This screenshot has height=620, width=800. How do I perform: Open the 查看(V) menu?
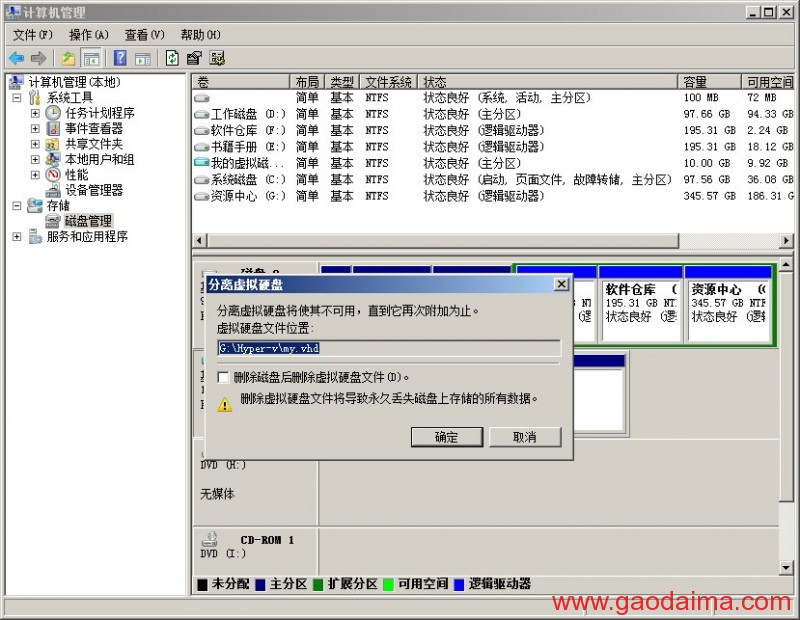pyautogui.click(x=144, y=35)
